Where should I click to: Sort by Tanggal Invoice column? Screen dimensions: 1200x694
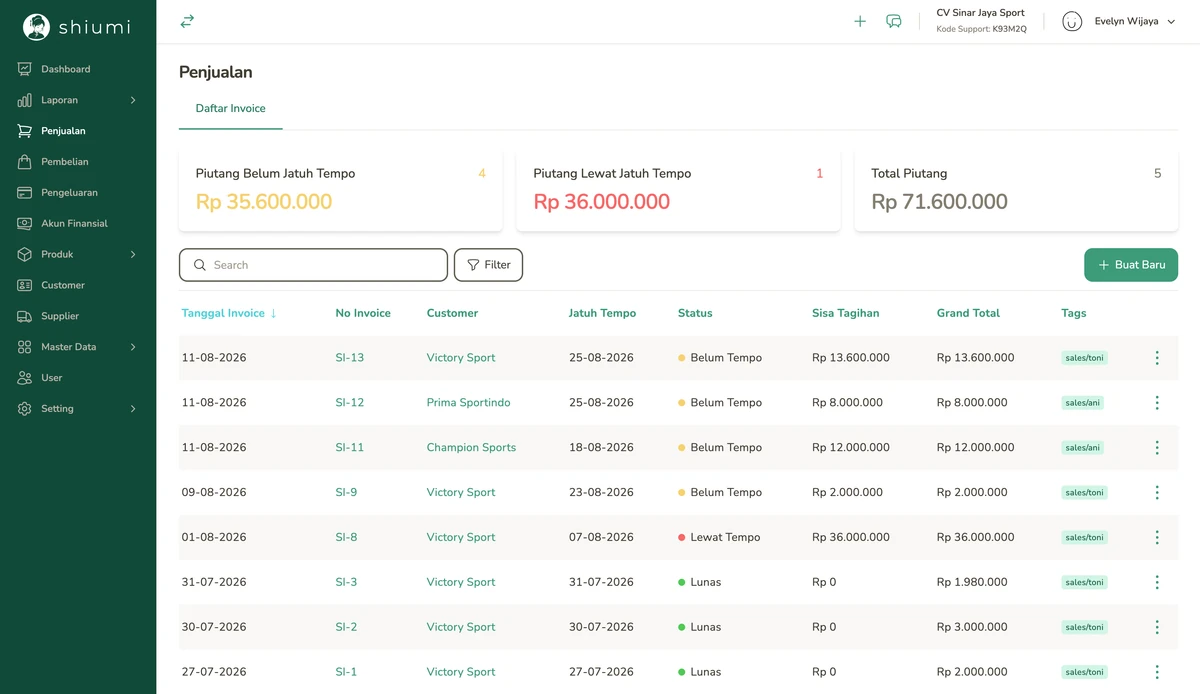[229, 313]
